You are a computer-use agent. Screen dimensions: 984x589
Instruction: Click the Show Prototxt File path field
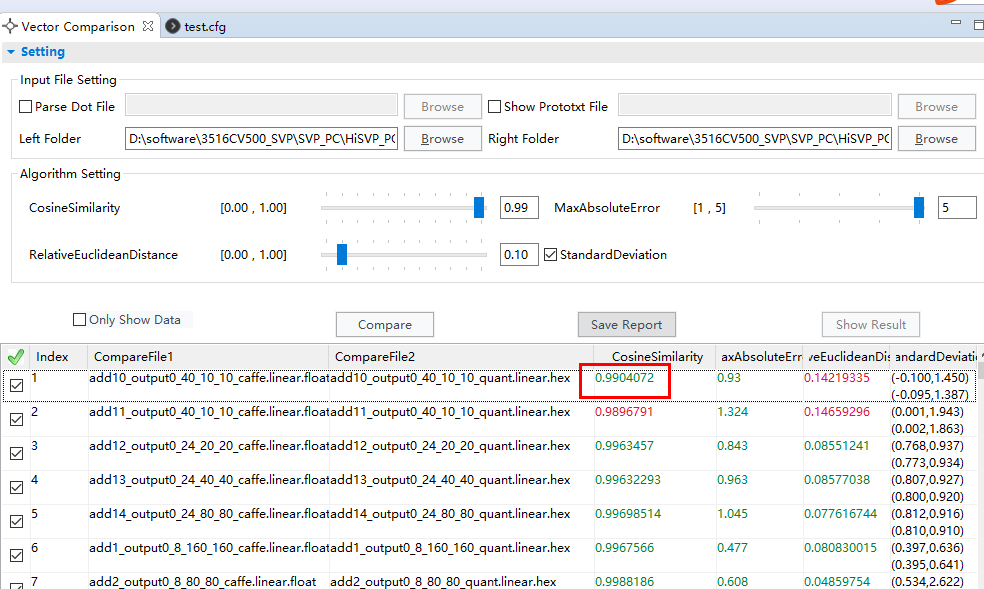[755, 105]
